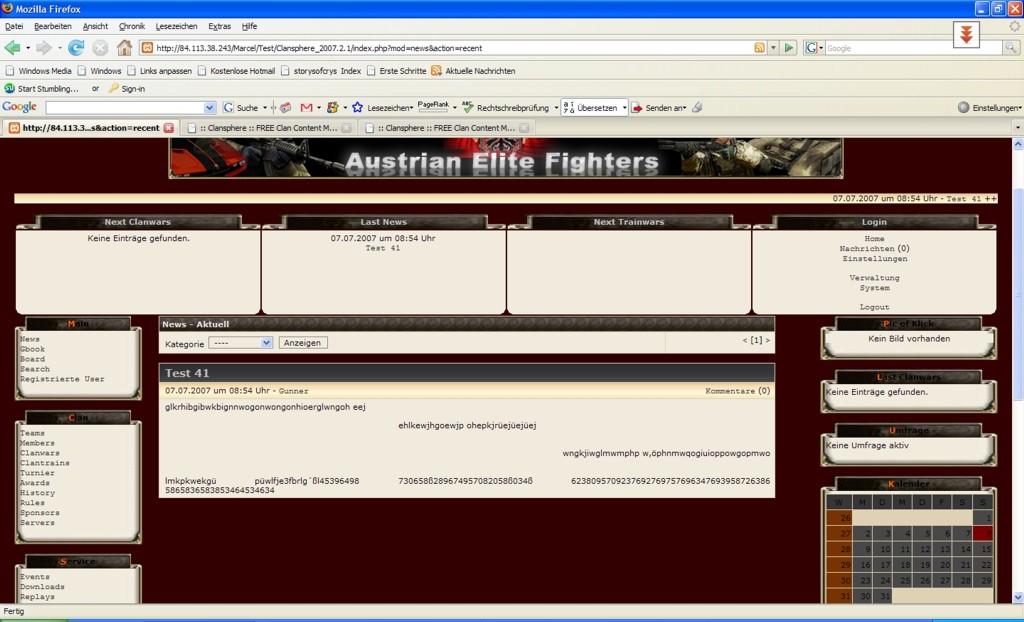
Task: Click the popup blocker icon in Google toolbar
Action: pyautogui.click(x=285, y=108)
